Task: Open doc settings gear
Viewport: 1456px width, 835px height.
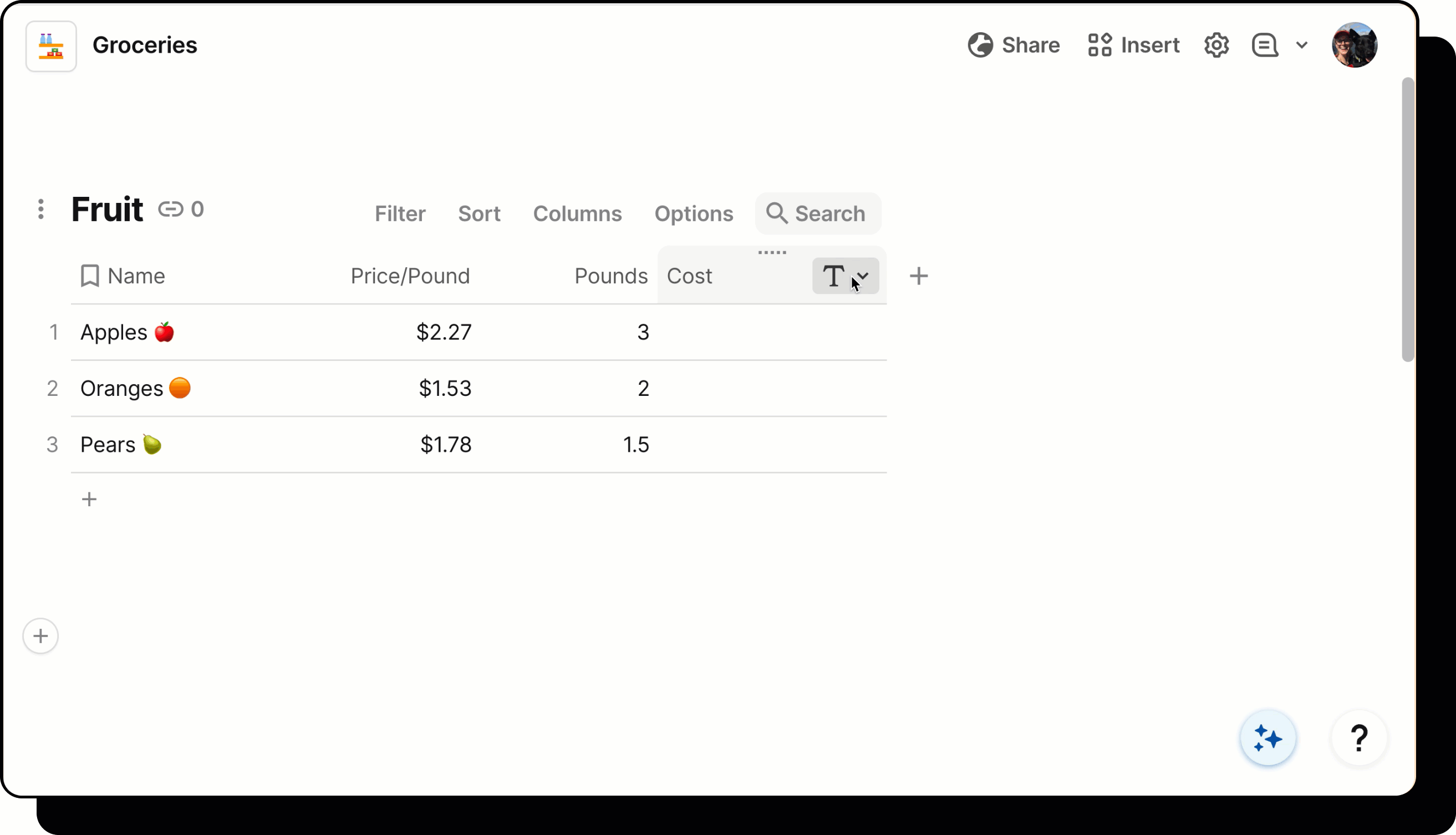Action: [1216, 45]
